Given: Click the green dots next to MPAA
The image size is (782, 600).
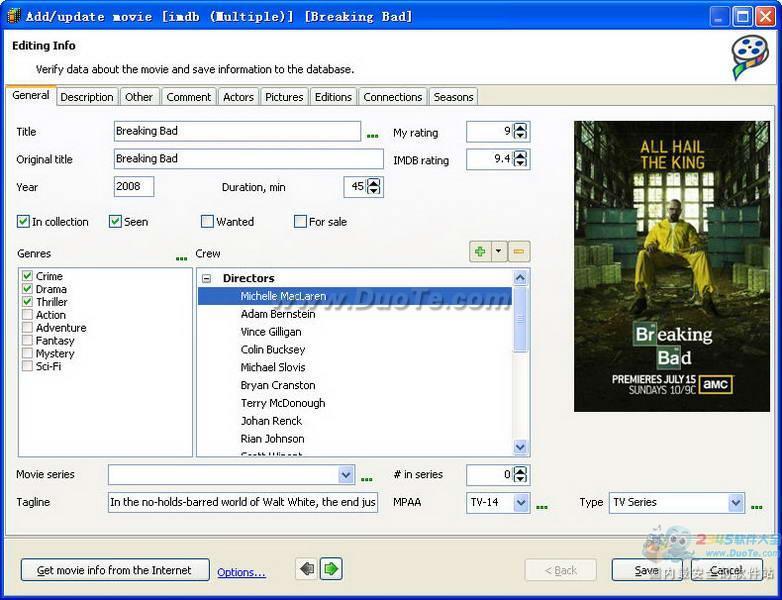Looking at the screenshot, I should tap(542, 507).
